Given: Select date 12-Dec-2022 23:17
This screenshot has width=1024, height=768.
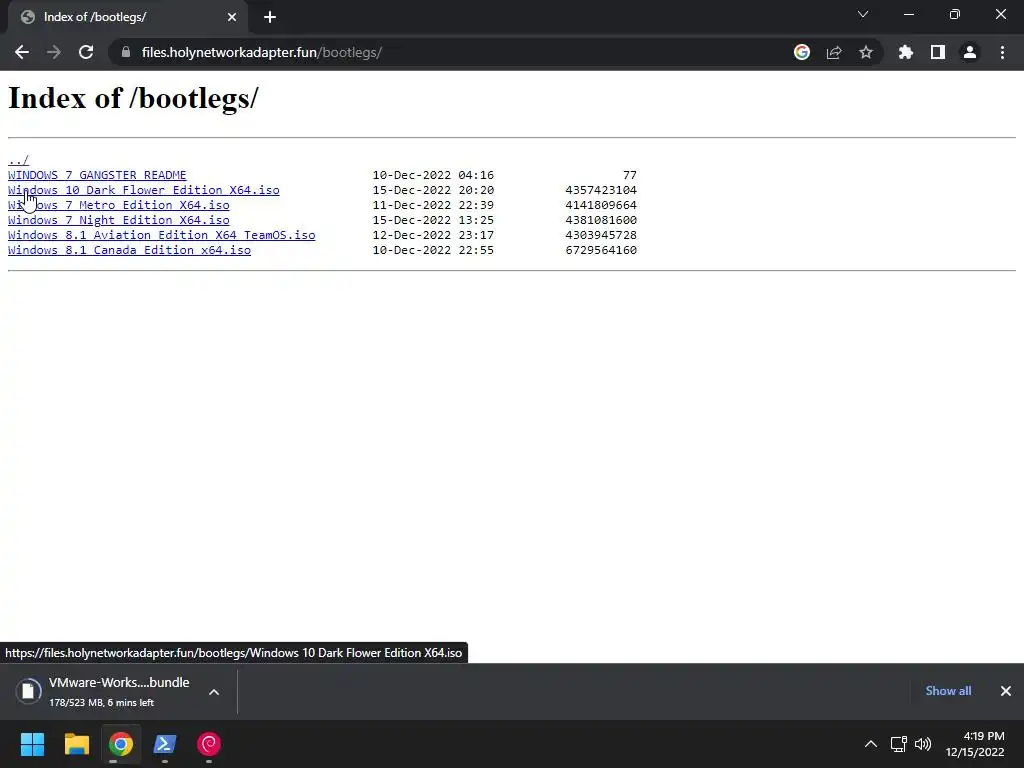Looking at the screenshot, I should click(x=433, y=235).
